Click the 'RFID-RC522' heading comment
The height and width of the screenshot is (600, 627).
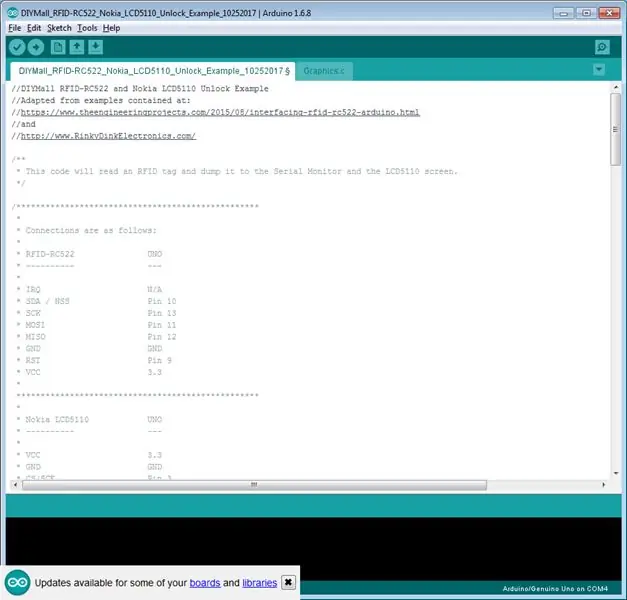click(x=50, y=254)
